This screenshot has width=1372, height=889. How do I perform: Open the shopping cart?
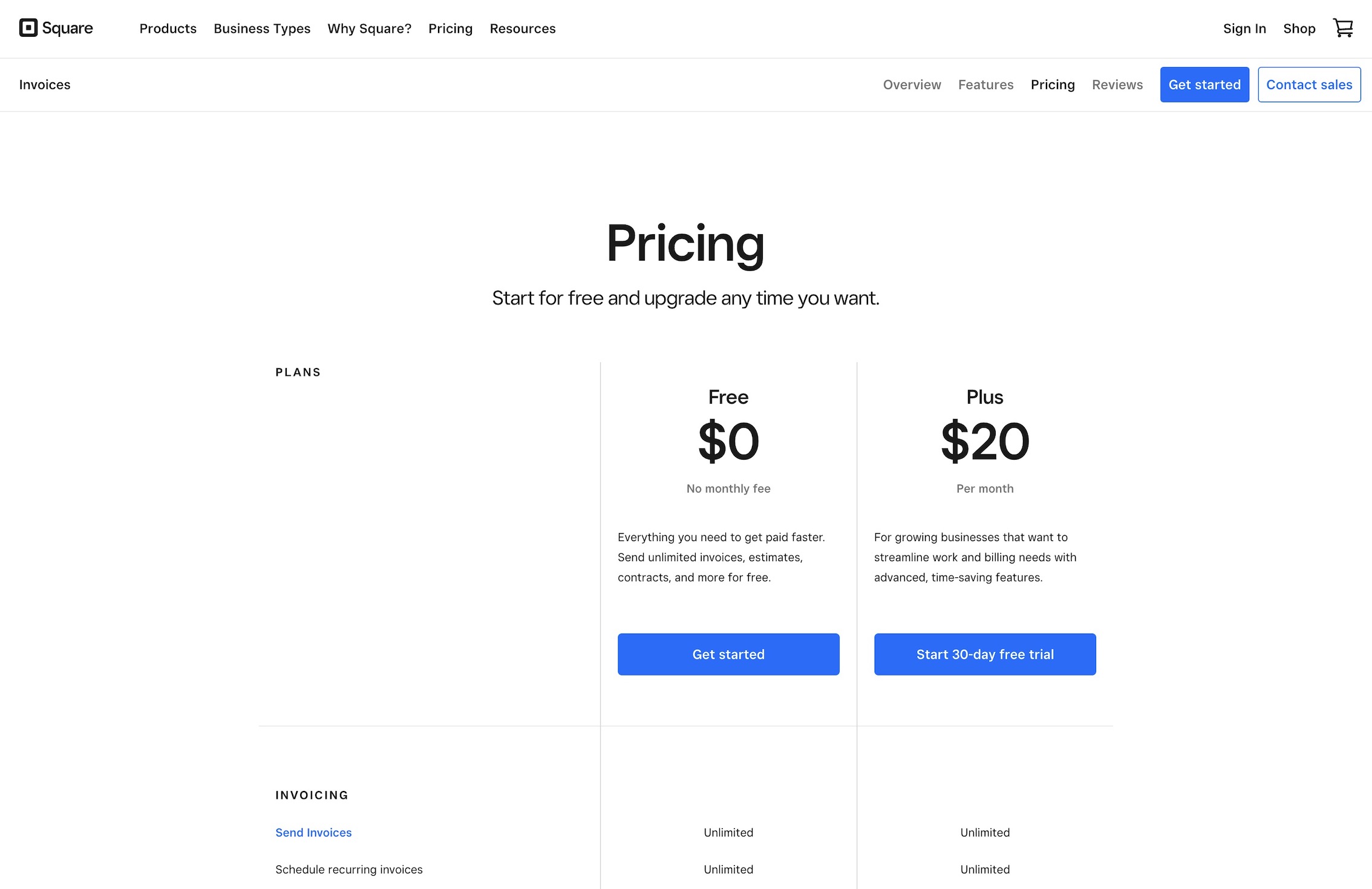[1342, 28]
